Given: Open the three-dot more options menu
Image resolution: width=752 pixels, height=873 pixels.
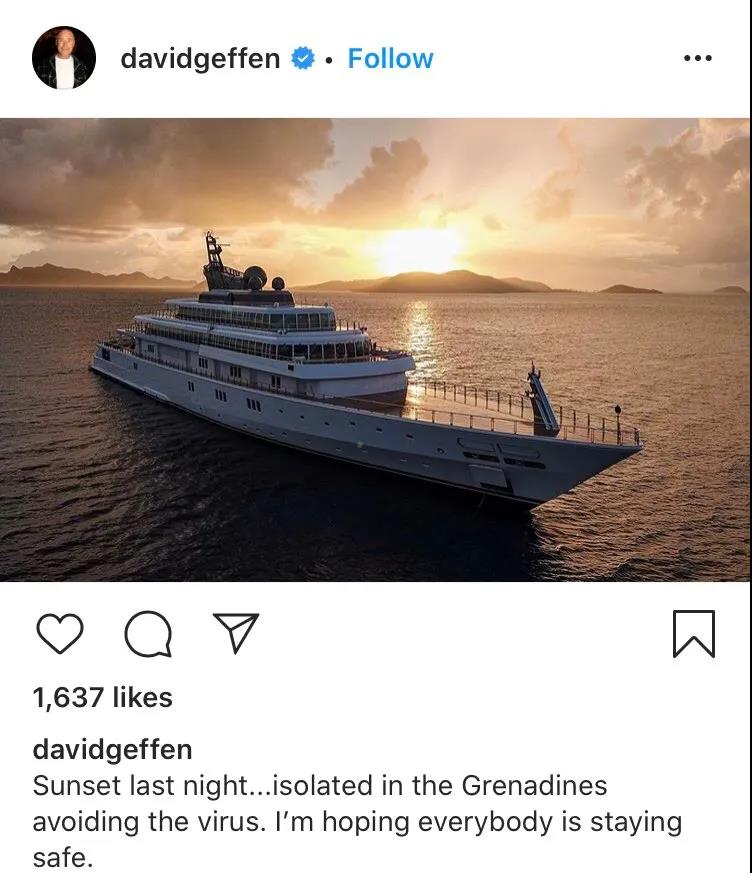Looking at the screenshot, I should (697, 58).
